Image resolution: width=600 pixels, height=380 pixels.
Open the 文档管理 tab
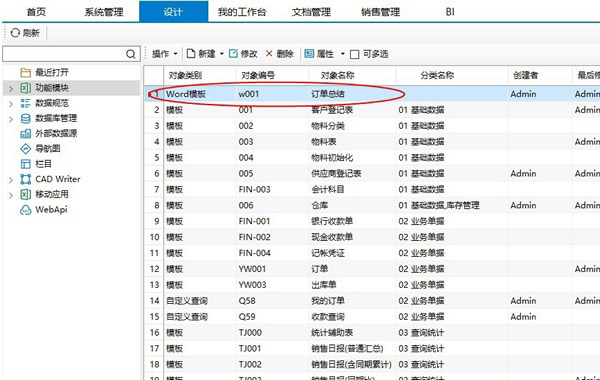click(311, 12)
